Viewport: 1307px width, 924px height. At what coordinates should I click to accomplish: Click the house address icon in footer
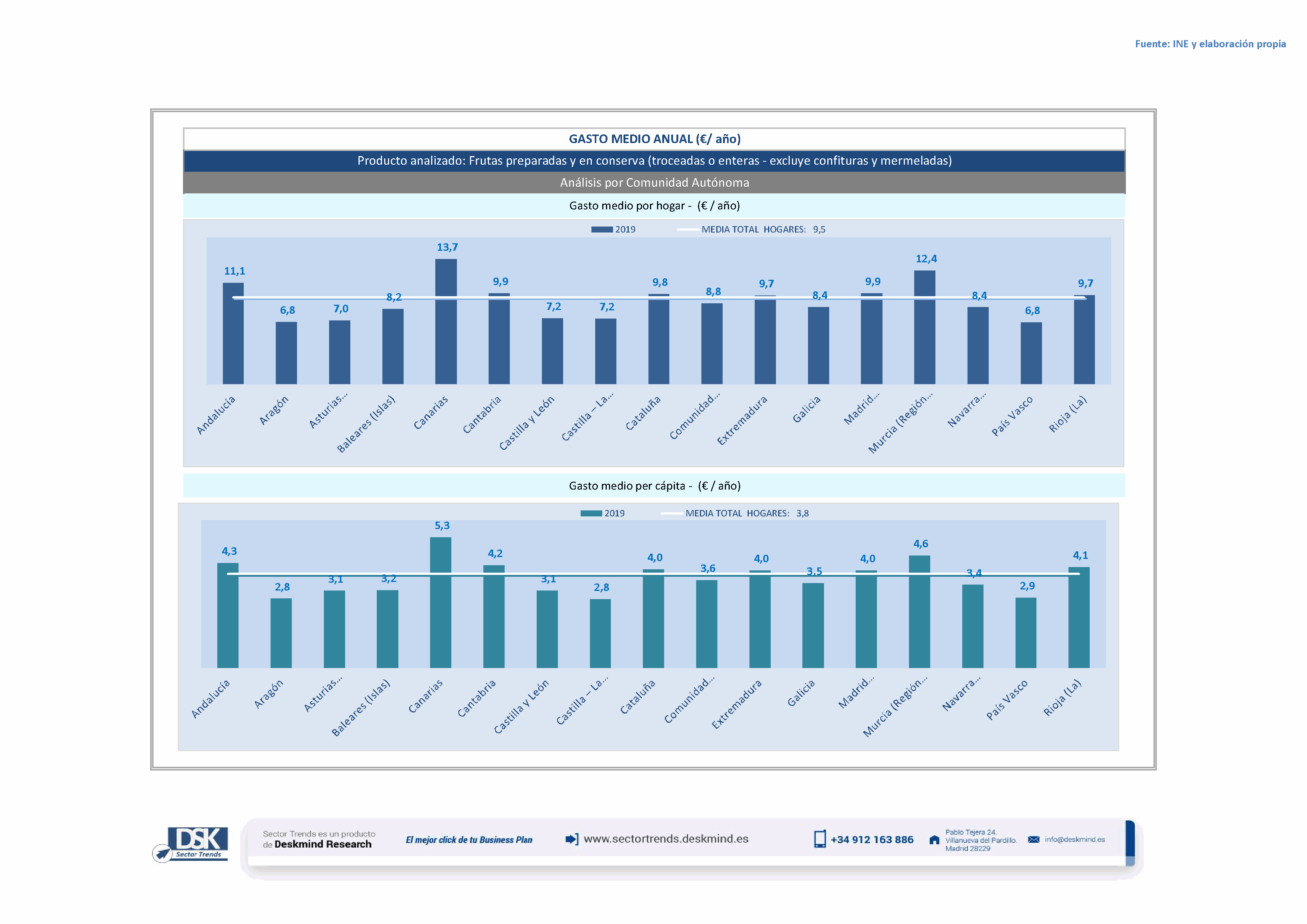tap(934, 840)
